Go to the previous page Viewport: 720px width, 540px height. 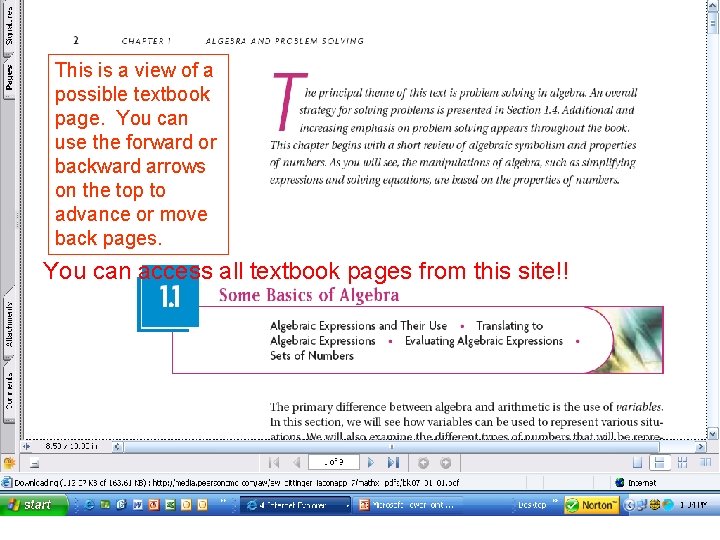coord(297,463)
